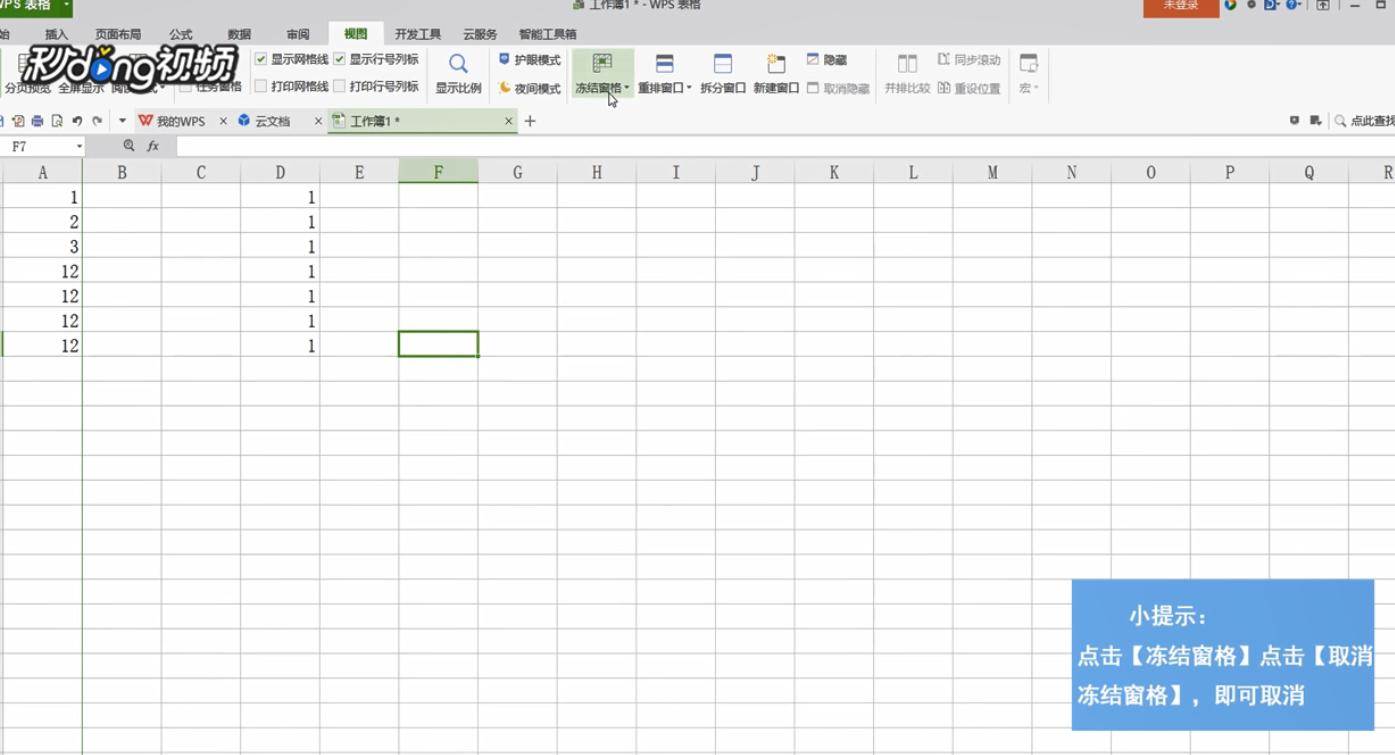Enable 打印行号列标 checkbox
This screenshot has width=1395, height=755.
[339, 87]
